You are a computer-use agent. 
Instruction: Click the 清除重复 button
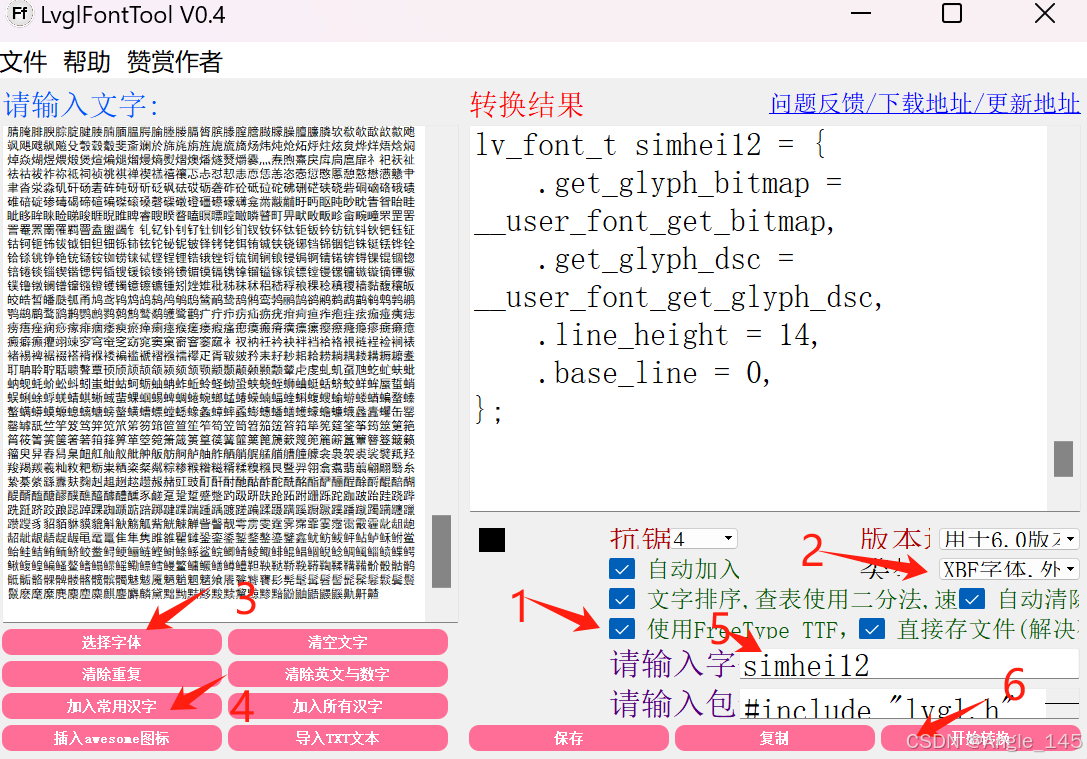pyautogui.click(x=112, y=674)
